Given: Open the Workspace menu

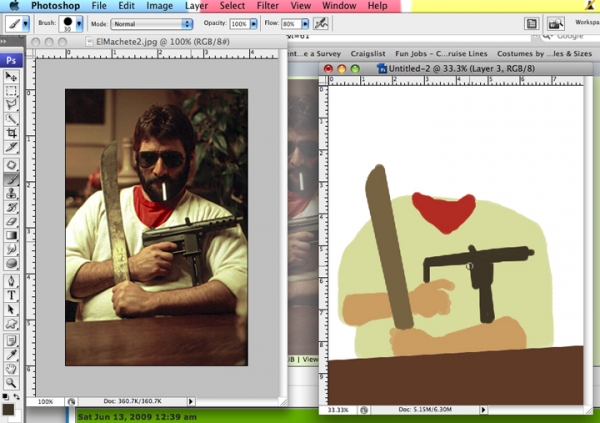Looking at the screenshot, I should point(587,23).
